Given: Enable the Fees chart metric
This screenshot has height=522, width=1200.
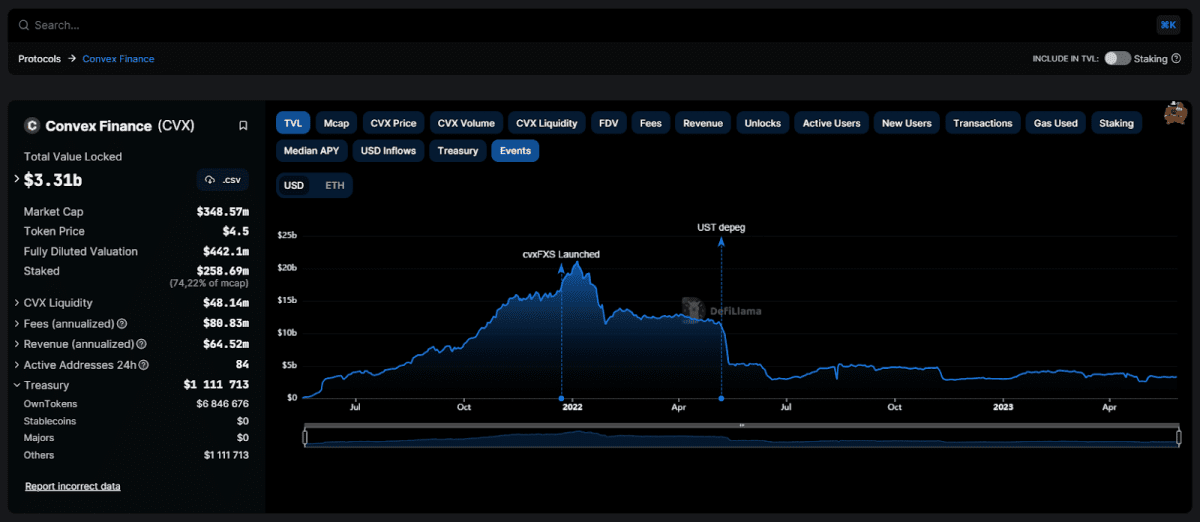Looking at the screenshot, I should (651, 123).
